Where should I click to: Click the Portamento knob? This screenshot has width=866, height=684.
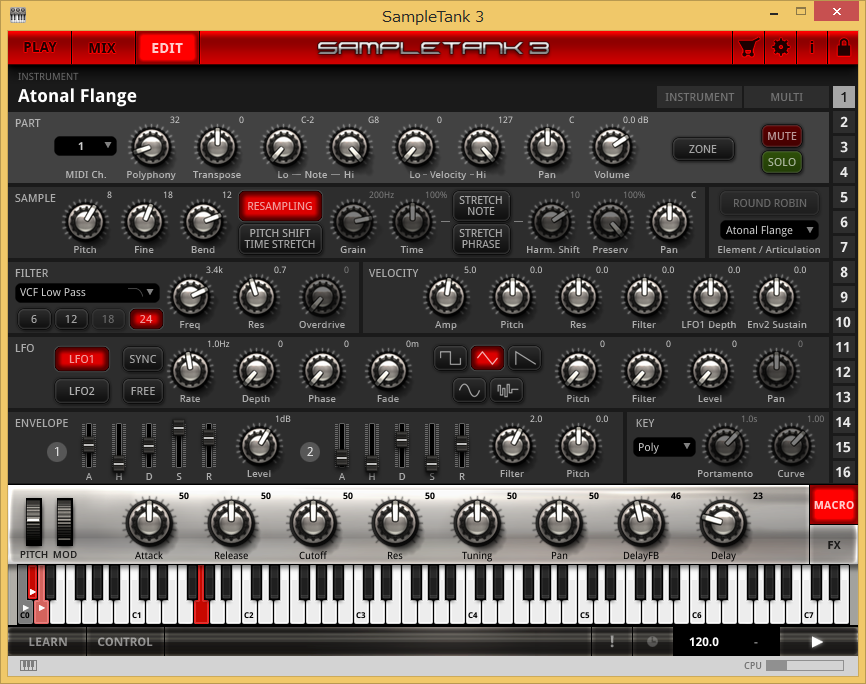tap(725, 446)
